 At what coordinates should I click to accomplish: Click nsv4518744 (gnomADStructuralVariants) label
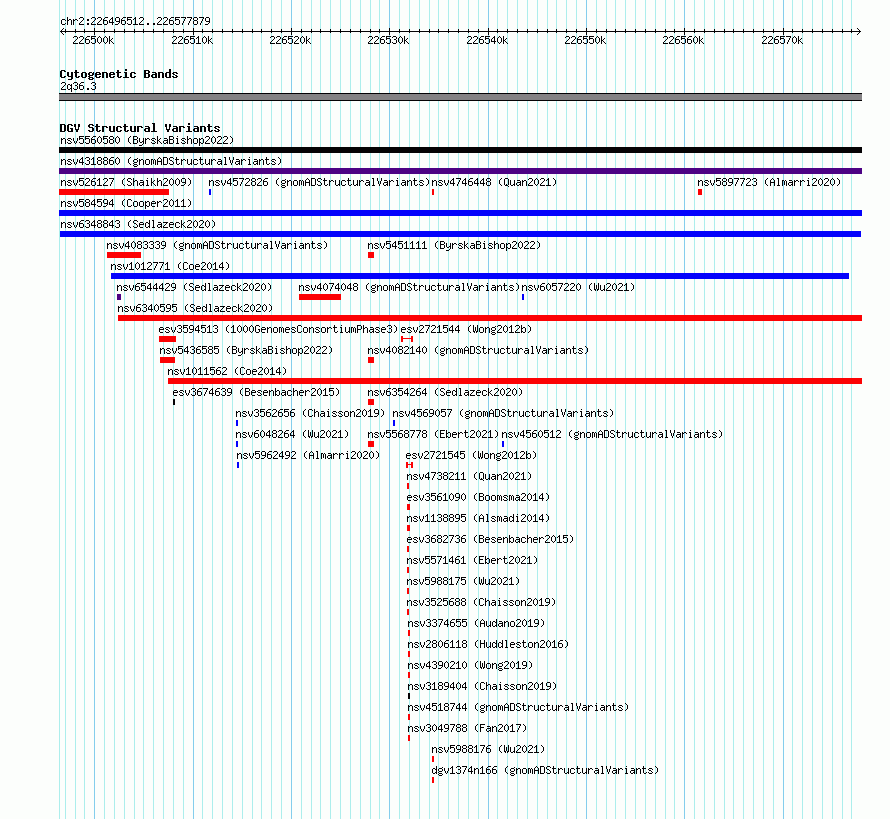coord(518,707)
